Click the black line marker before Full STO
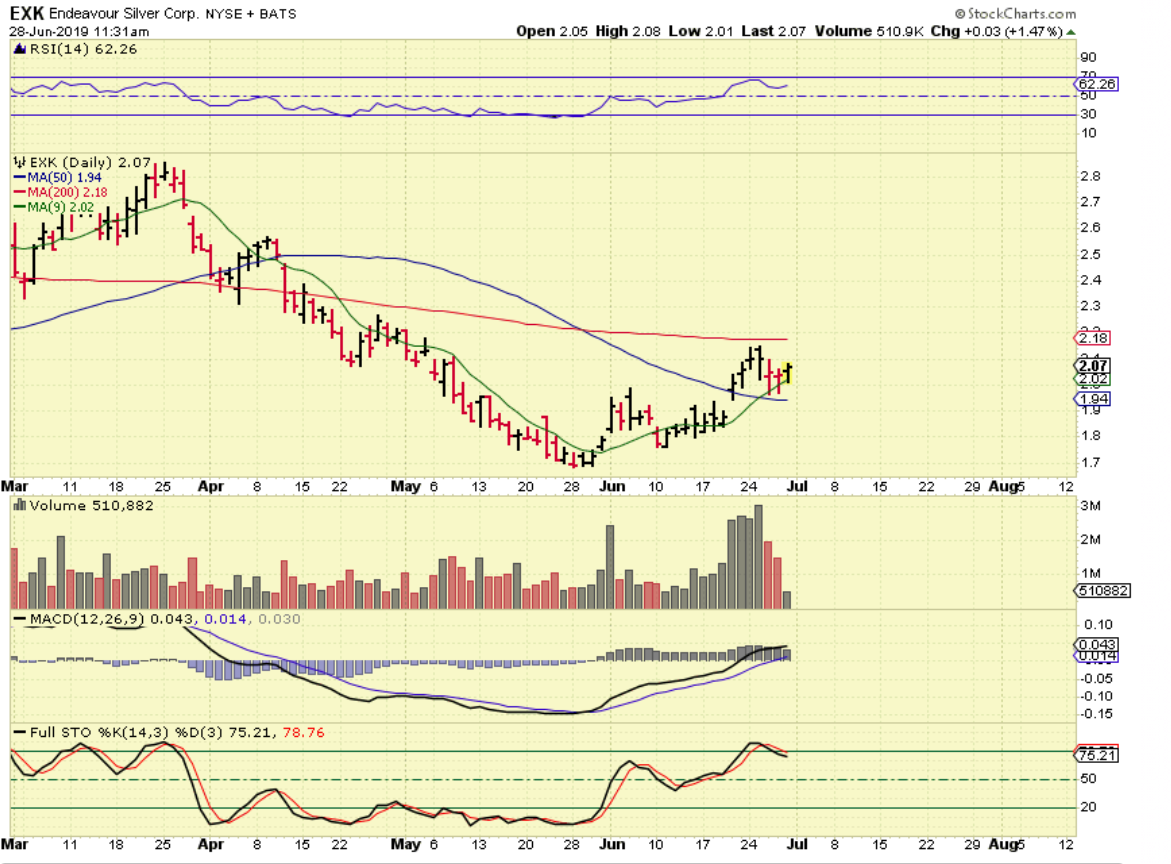Viewport: 1171px width, 864px height. 20,733
